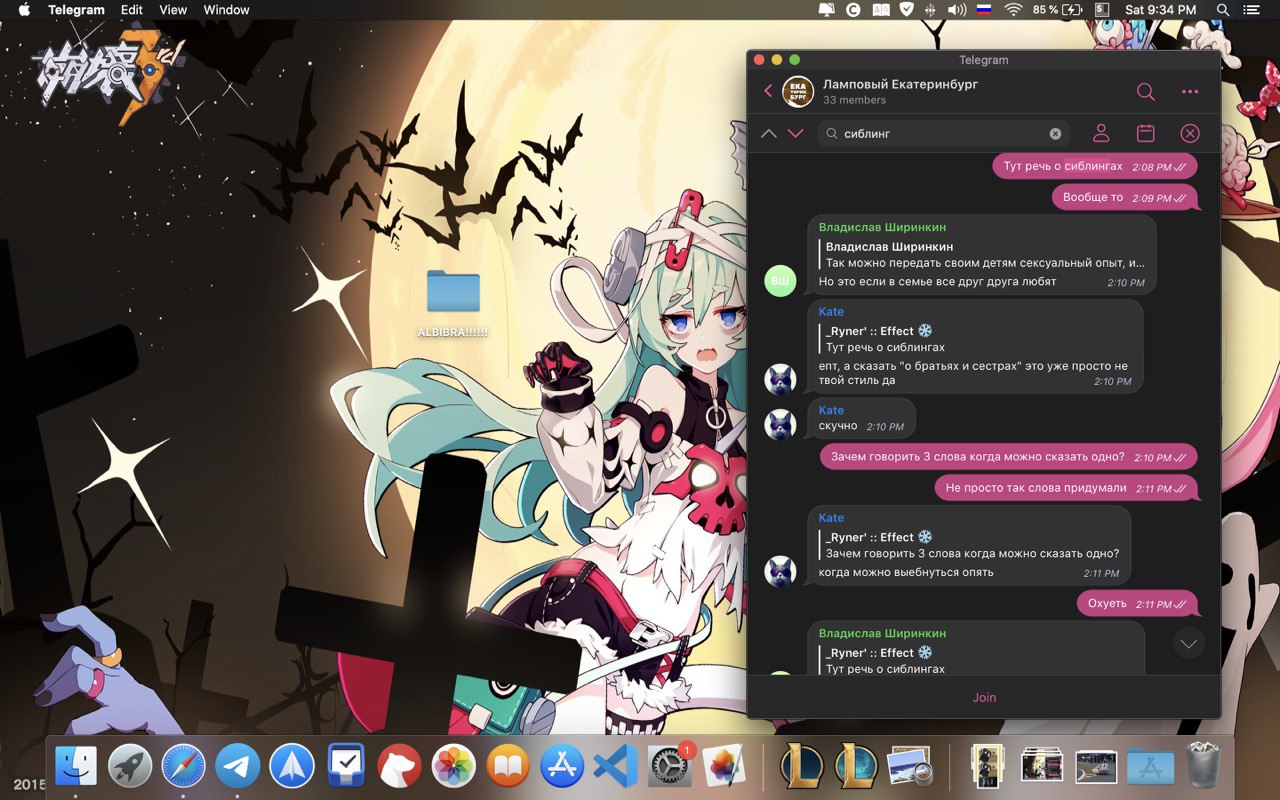Click the Wi-Fi status icon in menu bar
This screenshot has height=800, width=1280.
[x=1014, y=10]
